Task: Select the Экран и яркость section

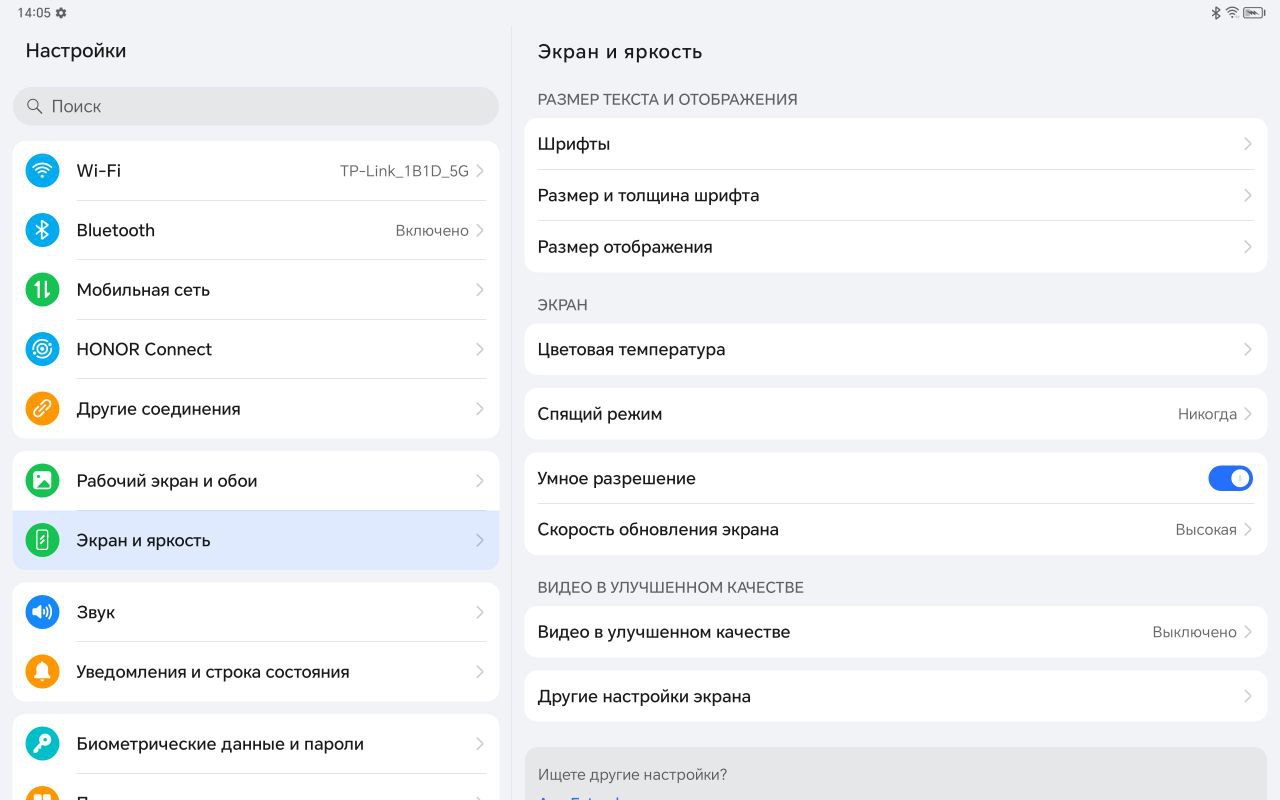Action: (x=256, y=540)
